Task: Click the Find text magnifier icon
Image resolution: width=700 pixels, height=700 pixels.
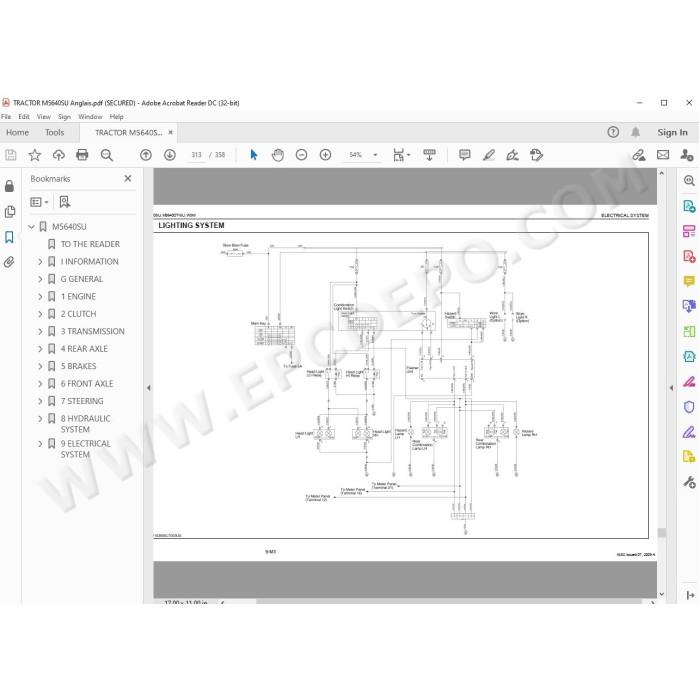Action: point(107,155)
